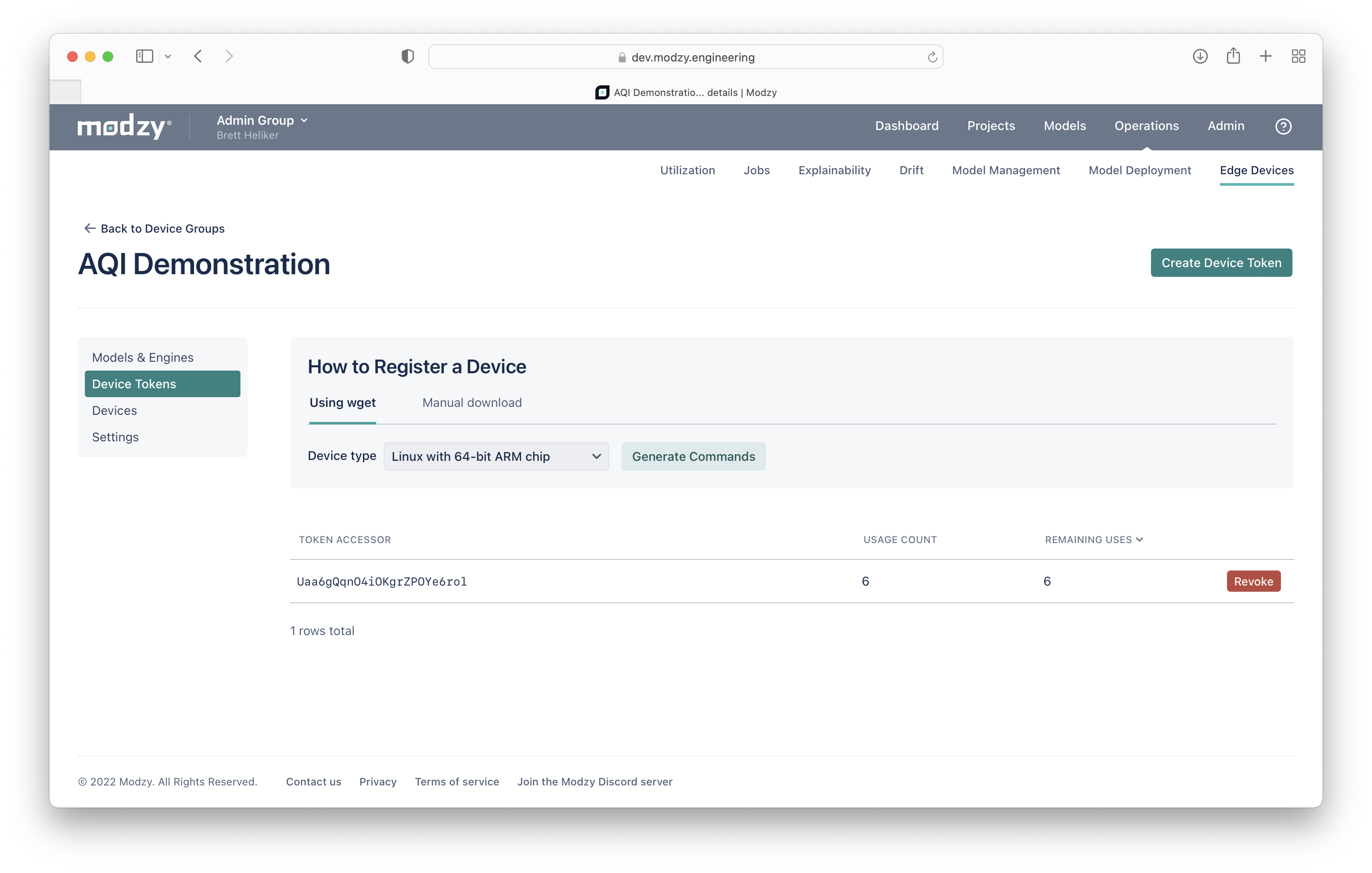Open the tab overview grid icon
The image size is (1372, 873).
(x=1298, y=57)
